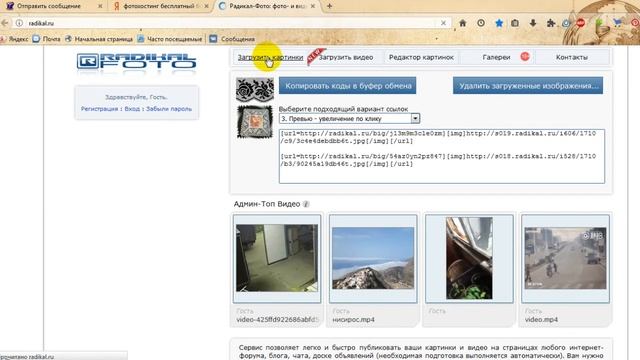
Task: Select the black floral lace uploaded thumbnail
Action: 255,89
